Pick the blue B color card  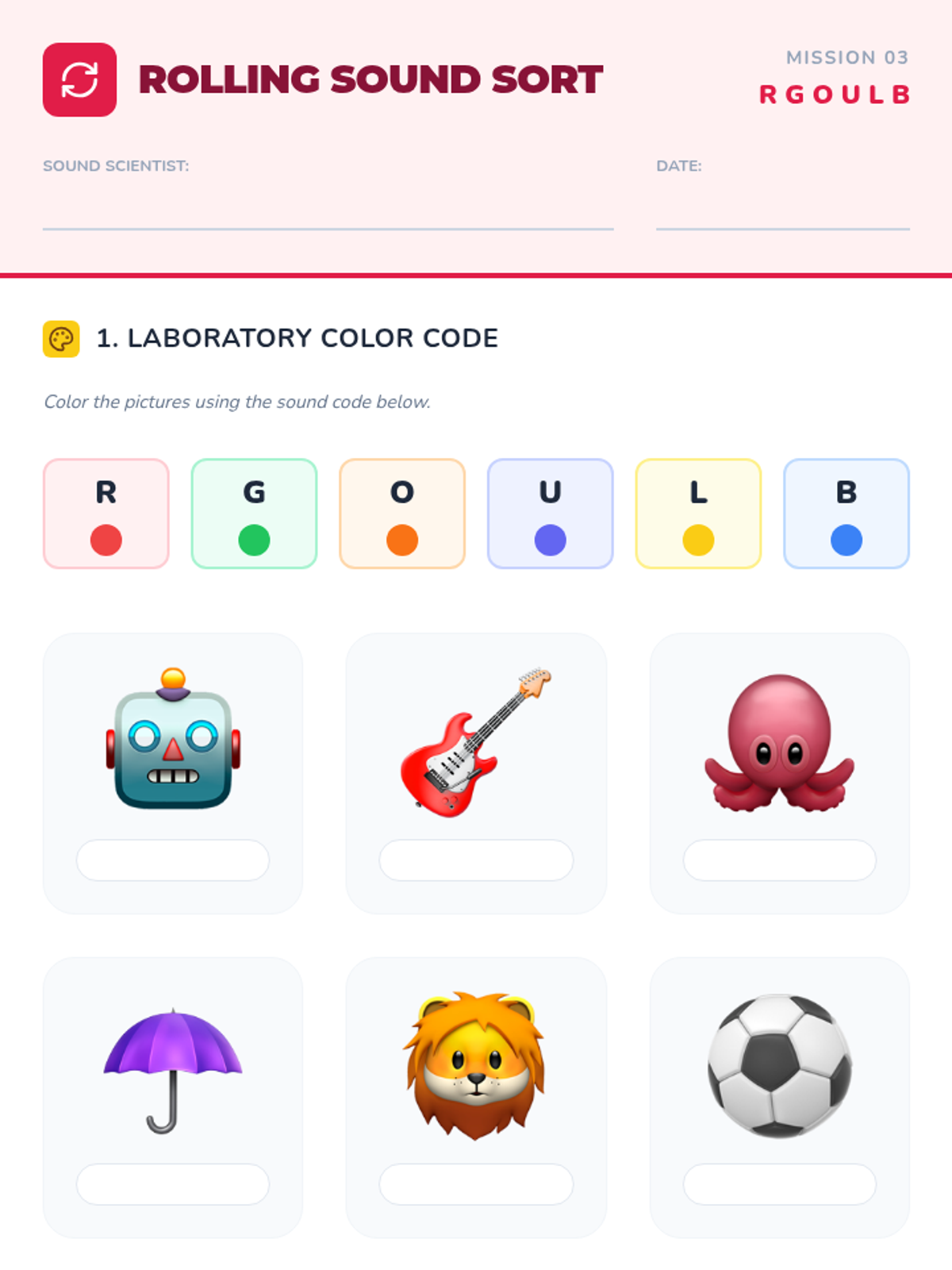[x=846, y=514]
